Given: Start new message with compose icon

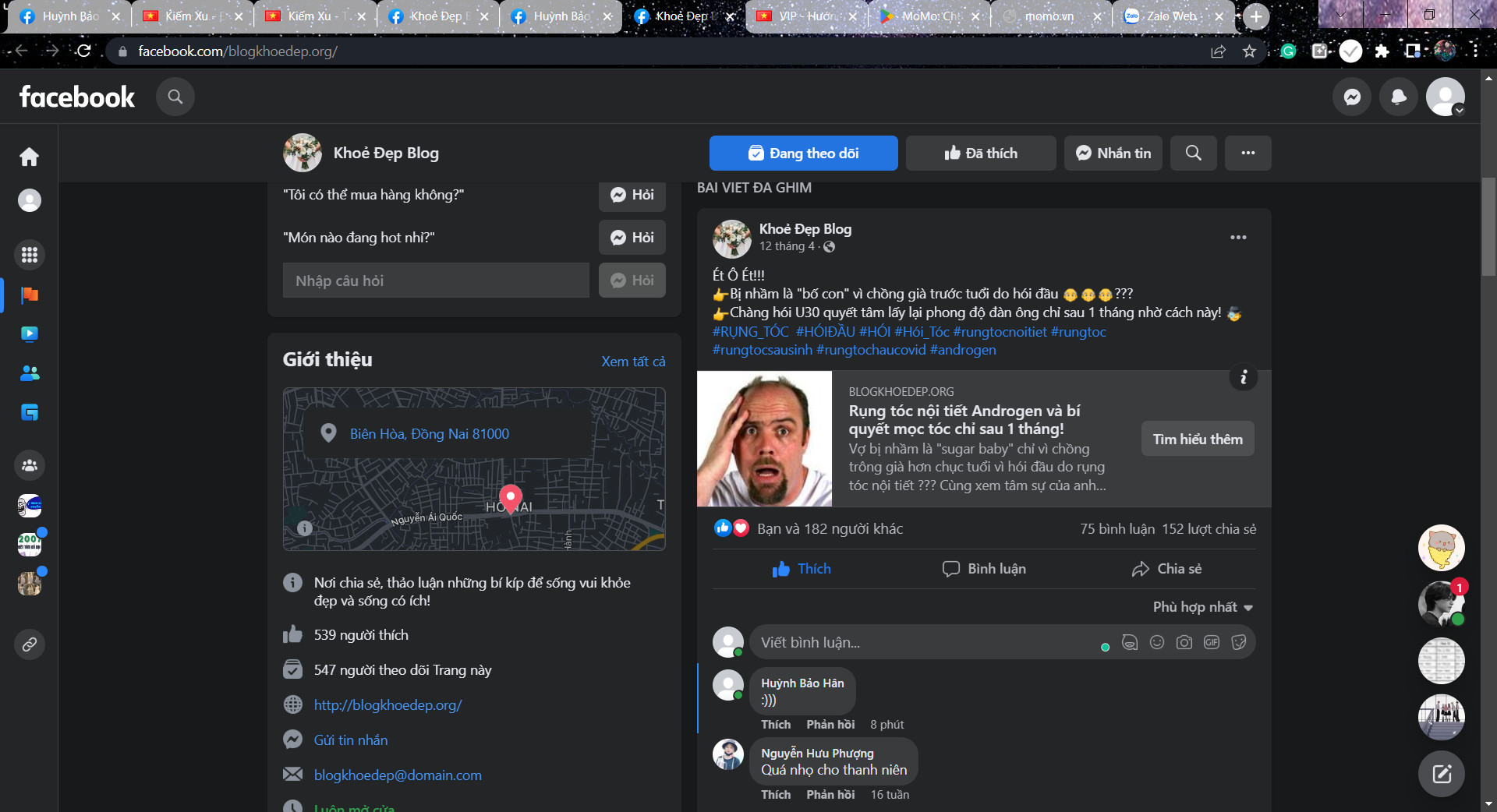Looking at the screenshot, I should pyautogui.click(x=1441, y=774).
